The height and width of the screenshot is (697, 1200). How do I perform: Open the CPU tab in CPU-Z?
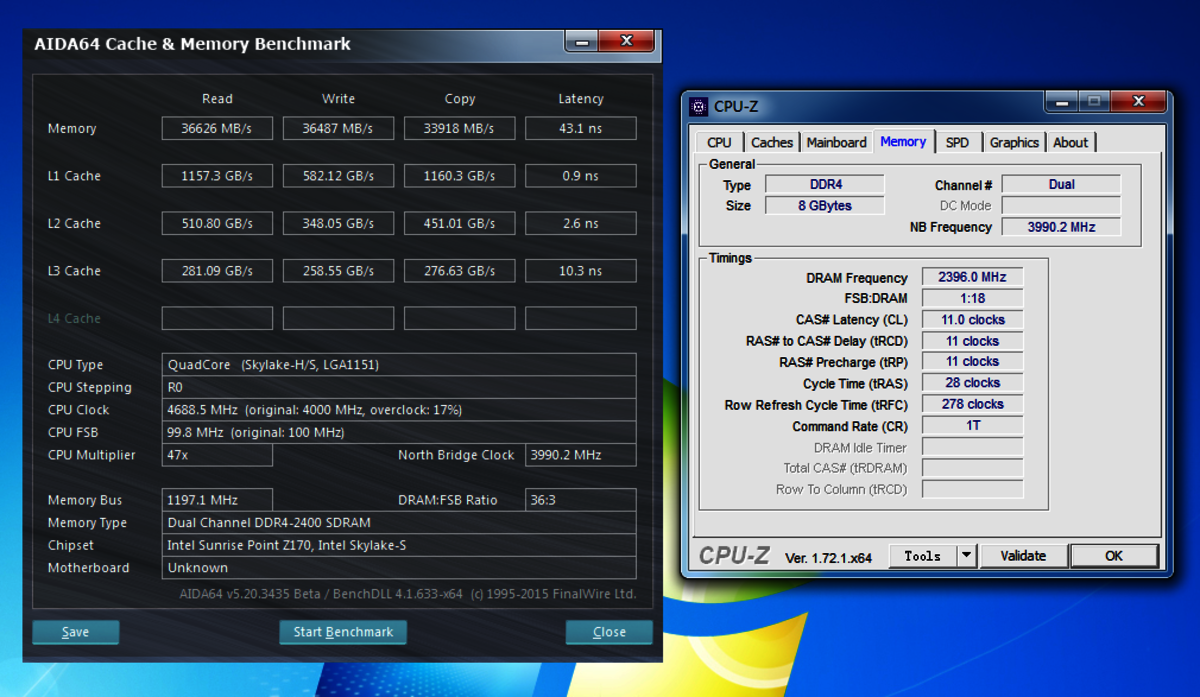tap(719, 142)
